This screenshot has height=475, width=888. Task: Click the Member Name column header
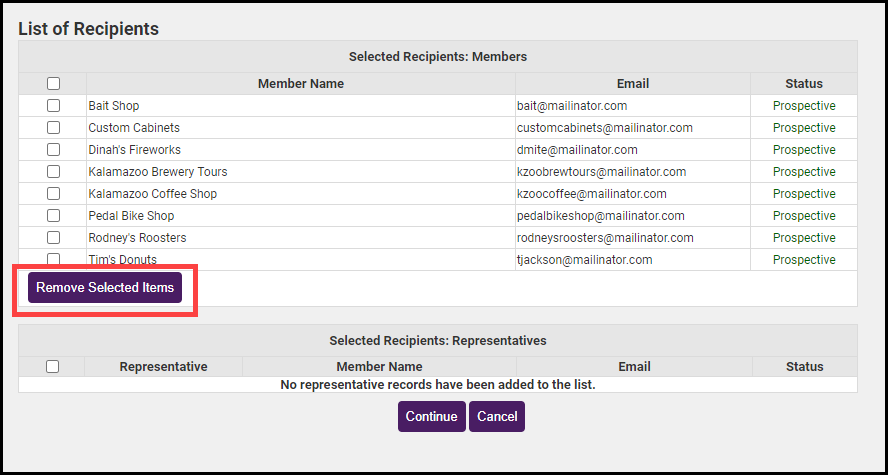[301, 84]
